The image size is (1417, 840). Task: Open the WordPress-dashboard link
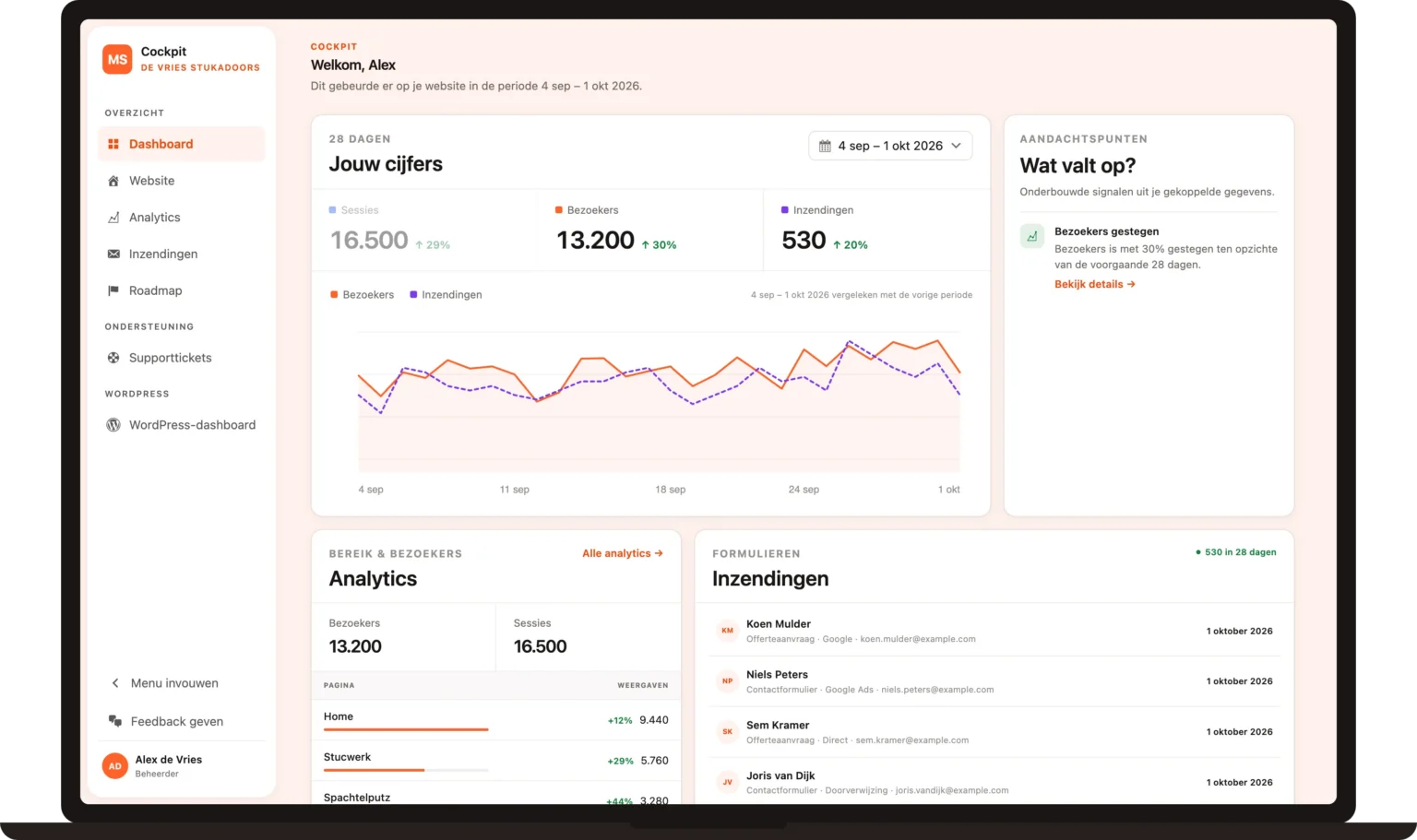[181, 425]
